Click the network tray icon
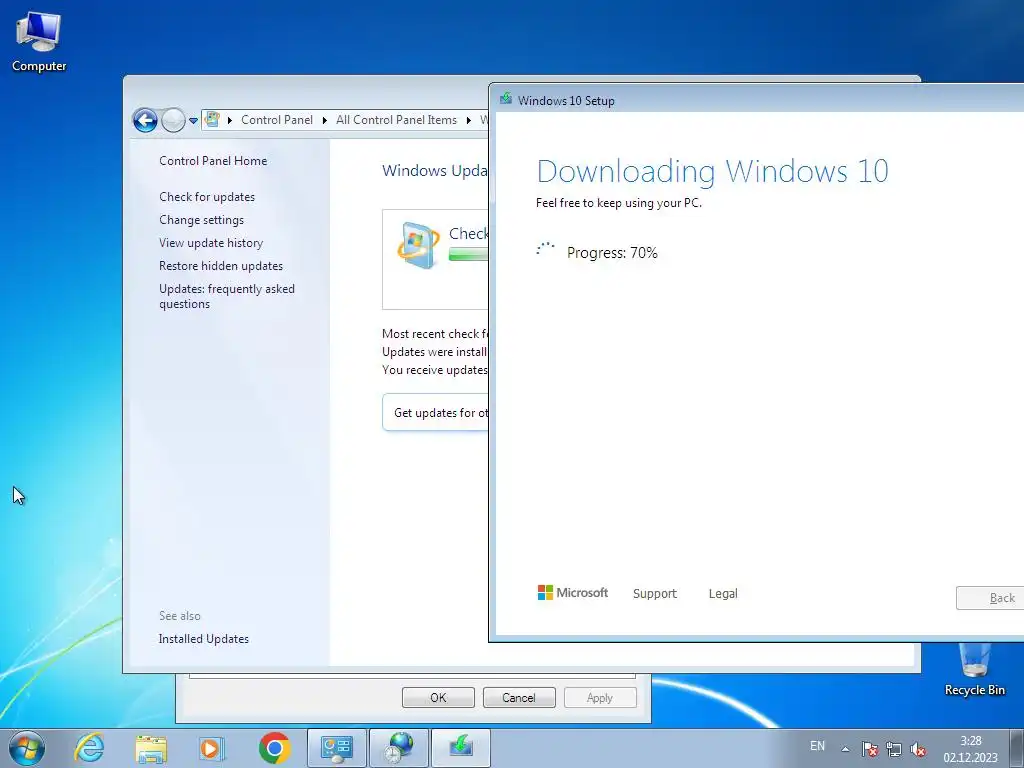The image size is (1024, 768). click(894, 749)
